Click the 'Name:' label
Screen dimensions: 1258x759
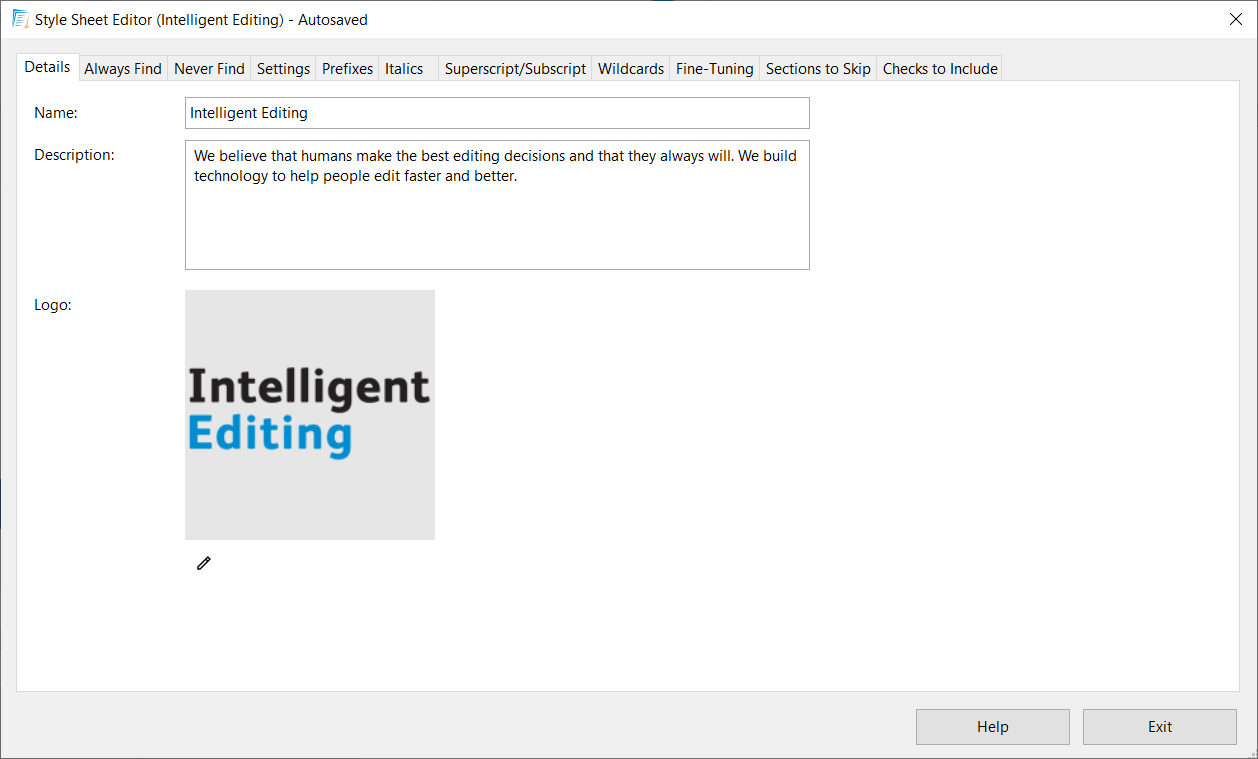pyautogui.click(x=56, y=113)
